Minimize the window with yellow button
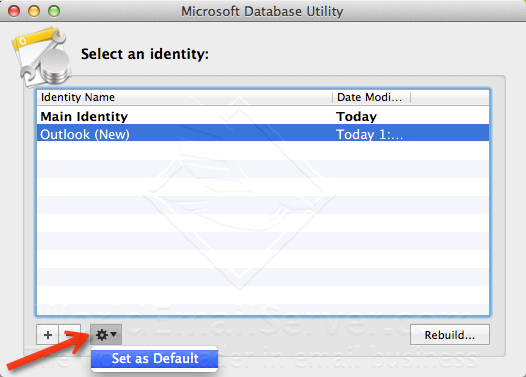Viewport: 526px width, 377px height. point(34,11)
